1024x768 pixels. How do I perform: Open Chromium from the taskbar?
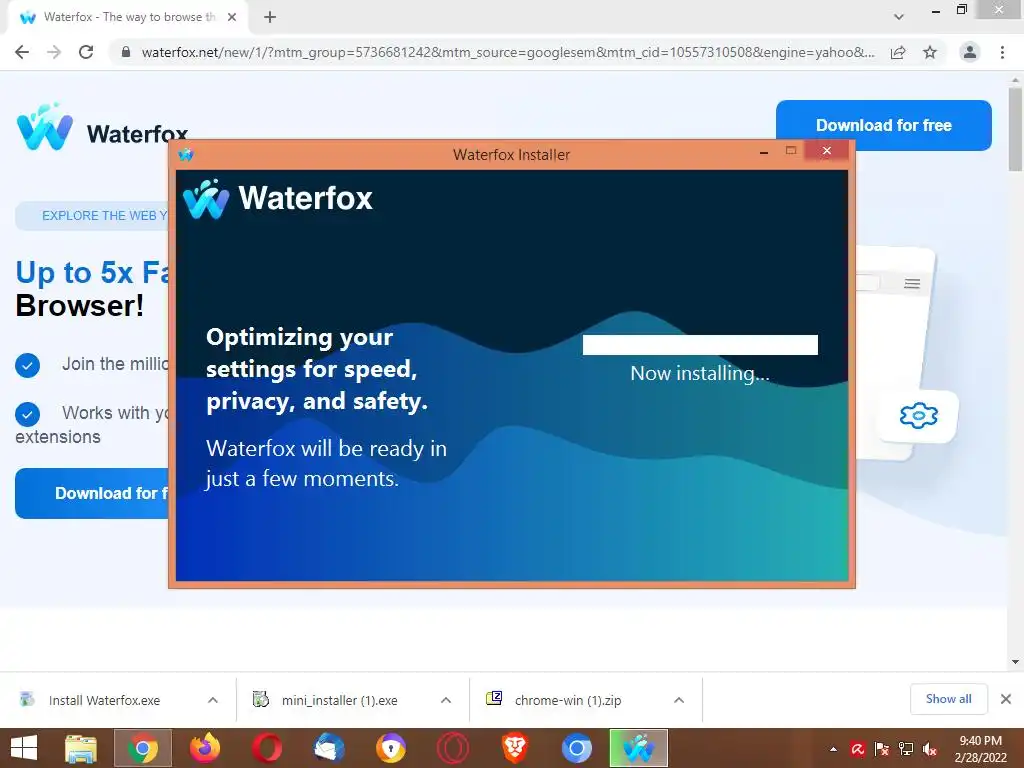576,748
